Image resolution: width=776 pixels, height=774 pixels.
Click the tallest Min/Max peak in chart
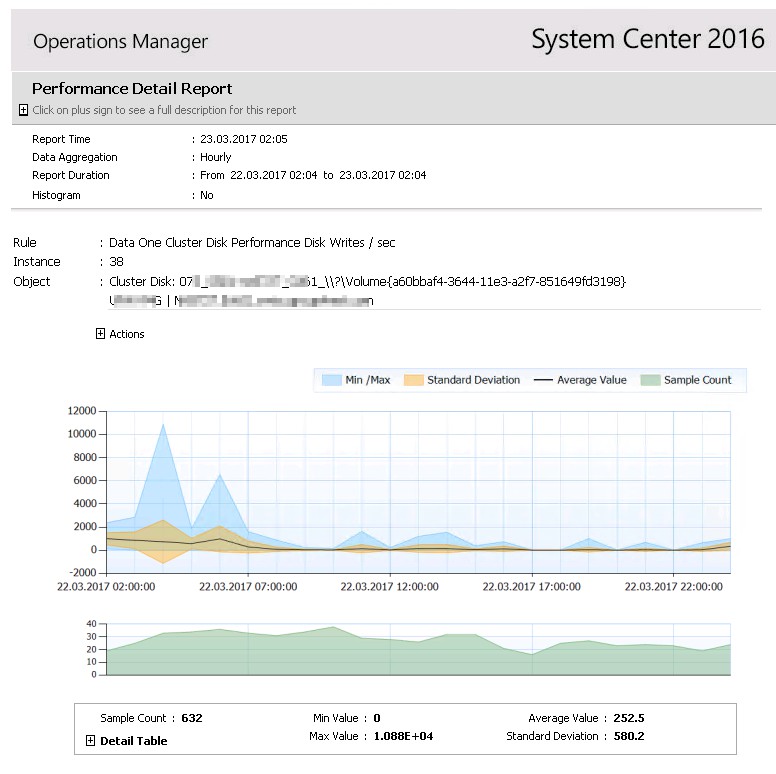coord(163,426)
